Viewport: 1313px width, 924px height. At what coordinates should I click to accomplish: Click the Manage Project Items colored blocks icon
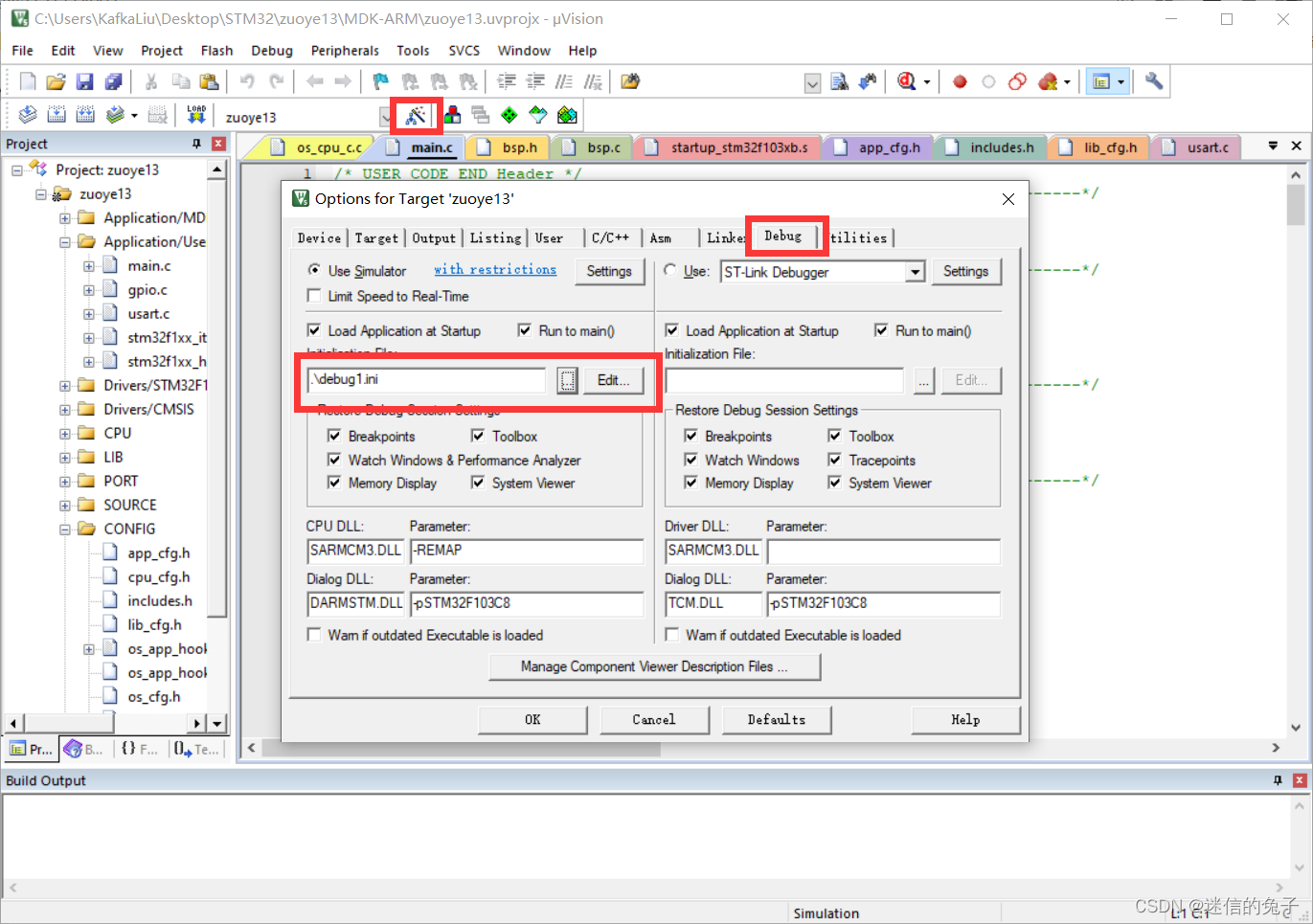click(x=452, y=116)
